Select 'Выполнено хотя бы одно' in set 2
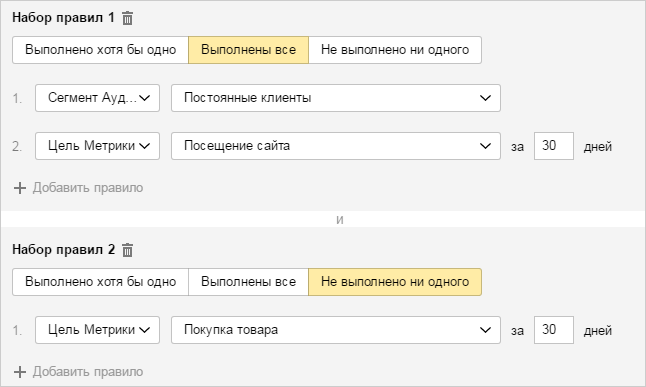 pos(101,282)
